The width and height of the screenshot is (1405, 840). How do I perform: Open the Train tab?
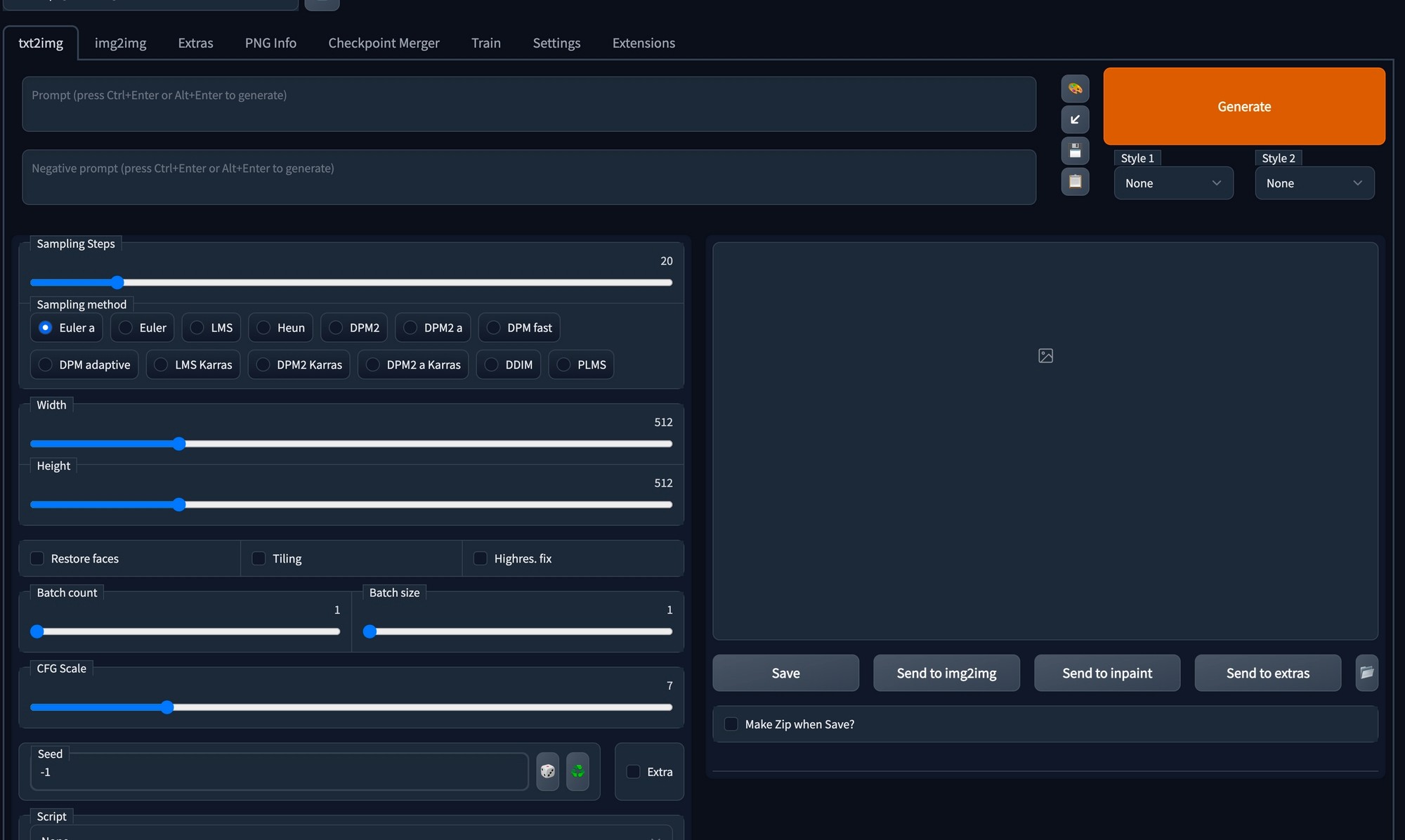coord(486,43)
